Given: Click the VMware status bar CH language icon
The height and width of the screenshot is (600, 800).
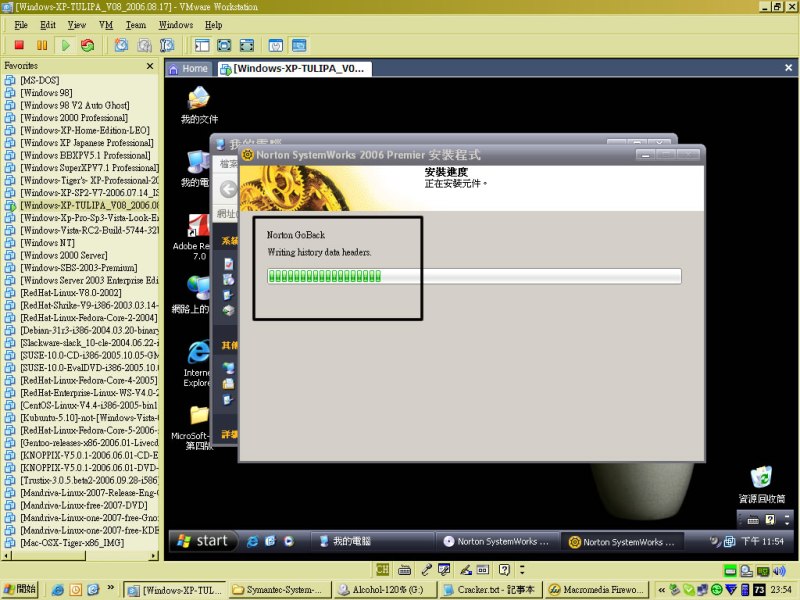Looking at the screenshot, I should 382,569.
